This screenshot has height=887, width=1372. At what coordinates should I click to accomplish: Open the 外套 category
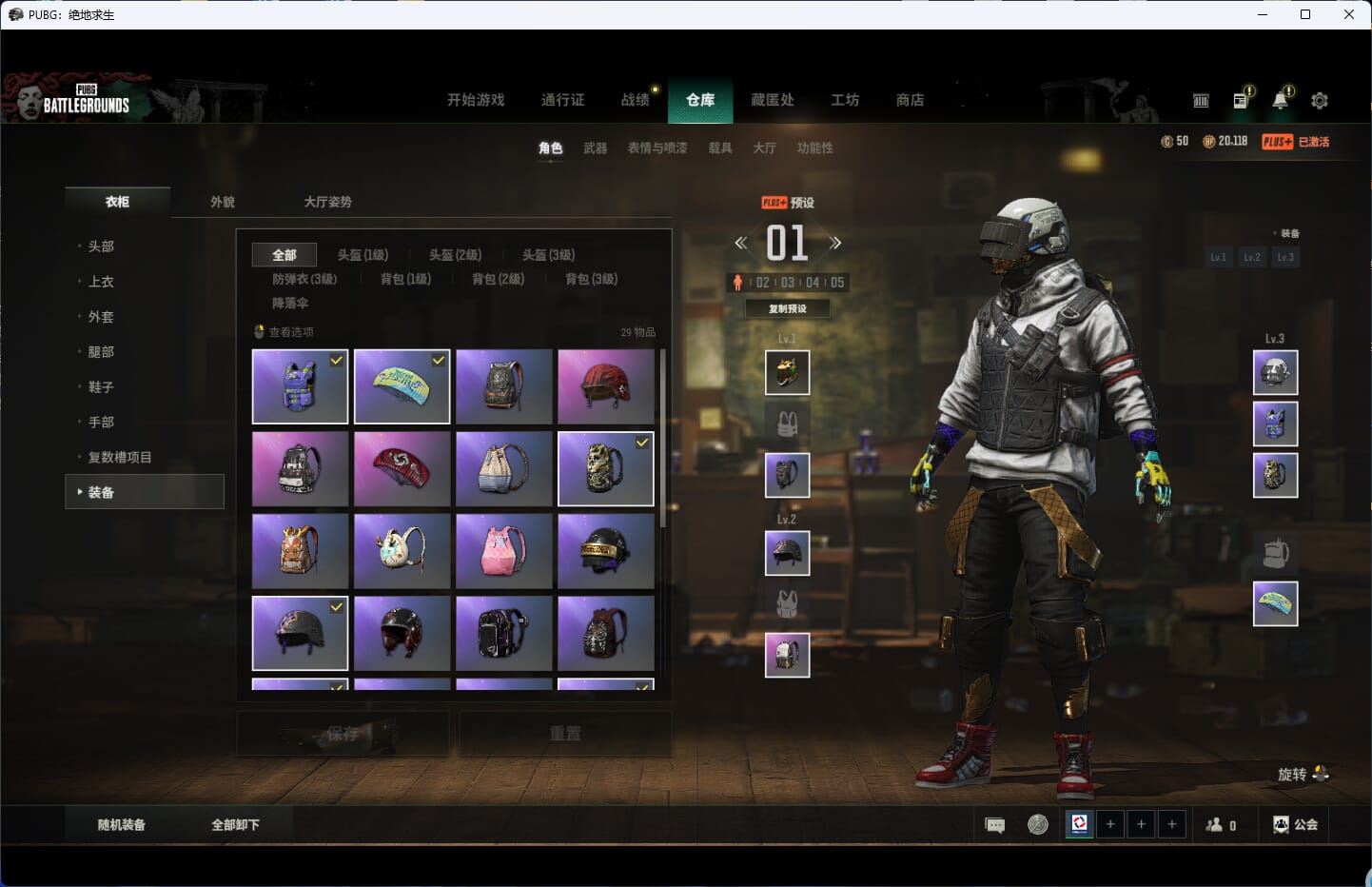(x=101, y=317)
